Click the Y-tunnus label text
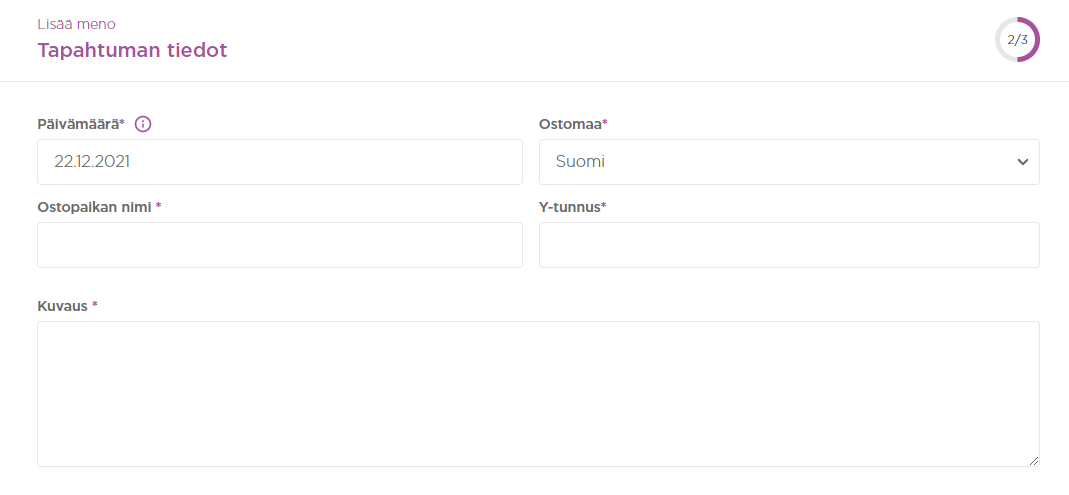 coord(569,207)
